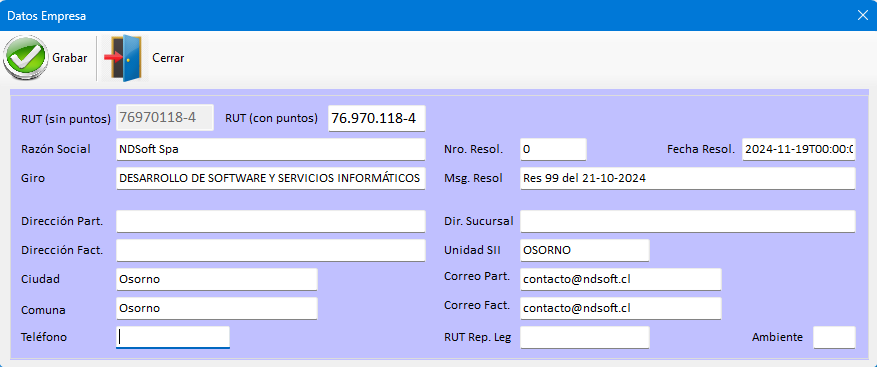Viewport: 877px width, 367px height.
Task: Click the Comuna label
Action: [x=43, y=309]
